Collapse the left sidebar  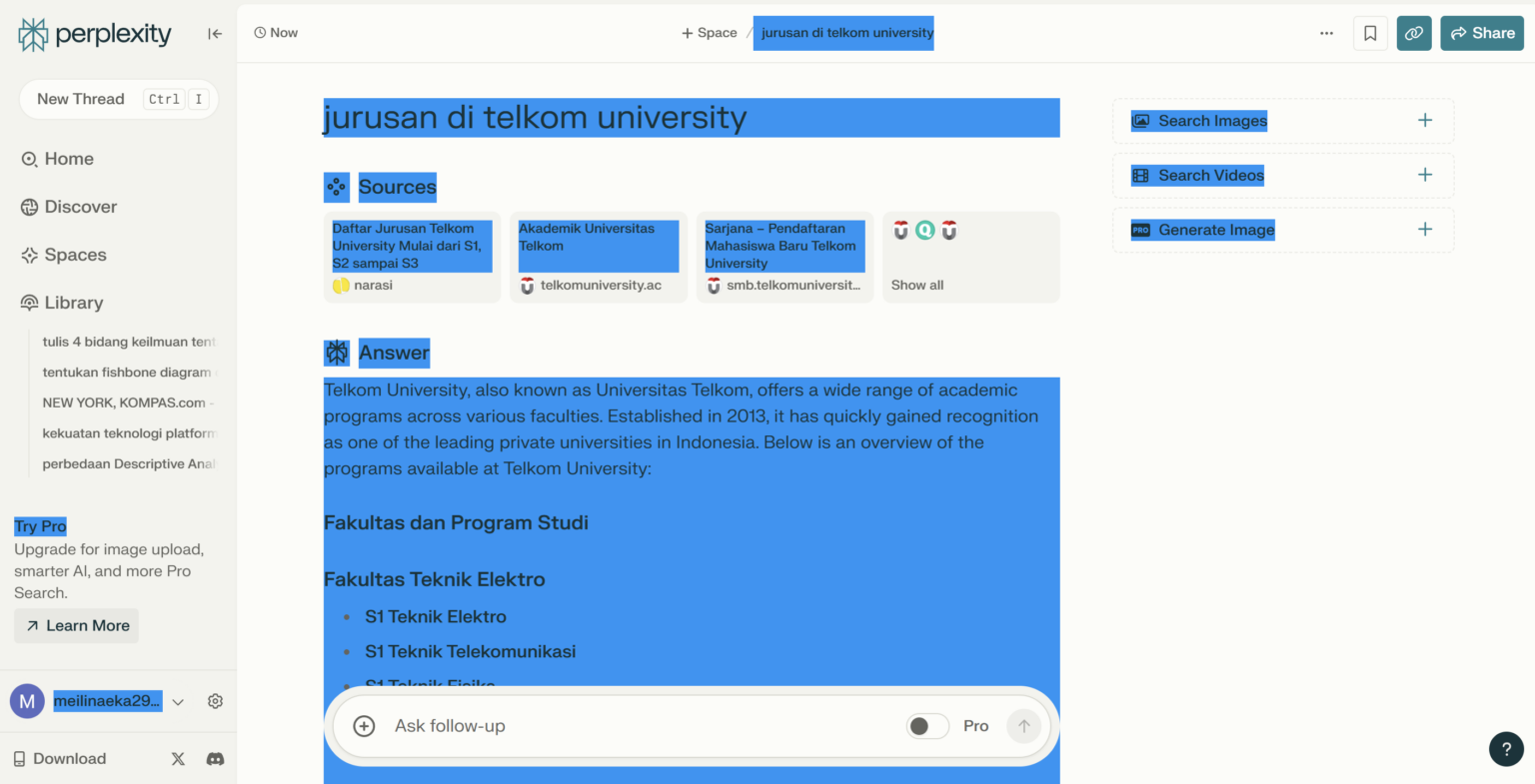click(214, 33)
